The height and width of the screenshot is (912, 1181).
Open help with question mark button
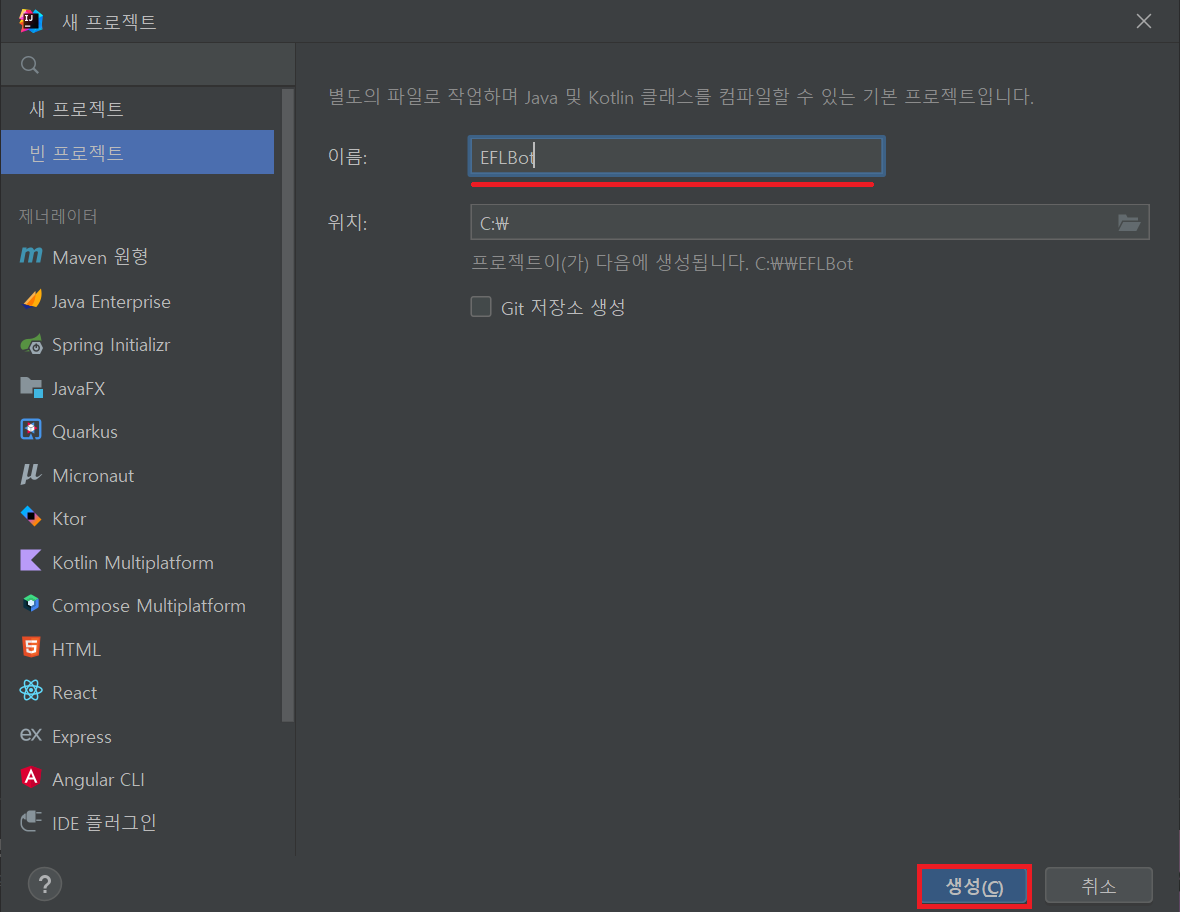tap(45, 884)
